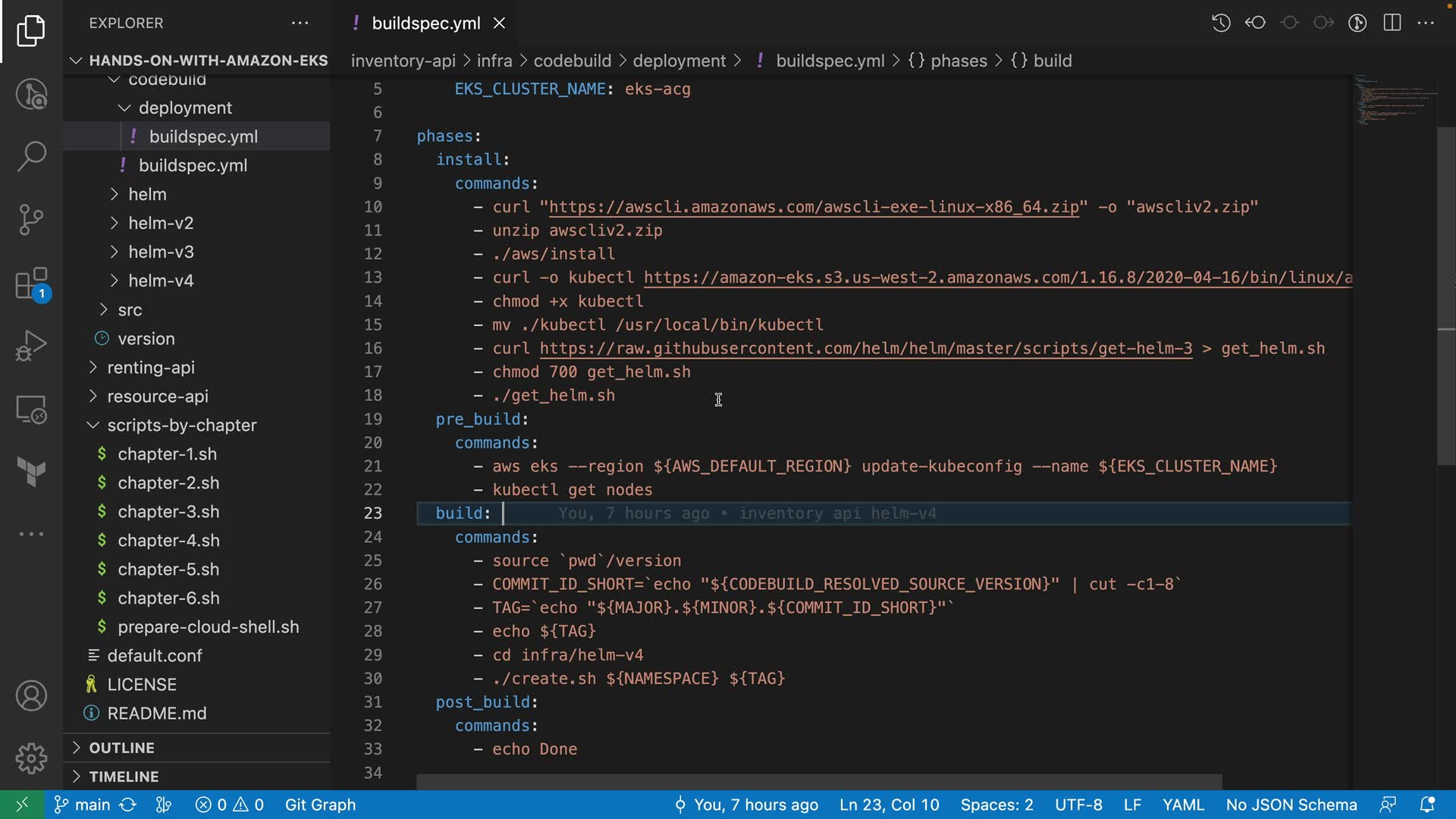Open the Remote Explorer view
This screenshot has width=1456, height=819.
(31, 409)
